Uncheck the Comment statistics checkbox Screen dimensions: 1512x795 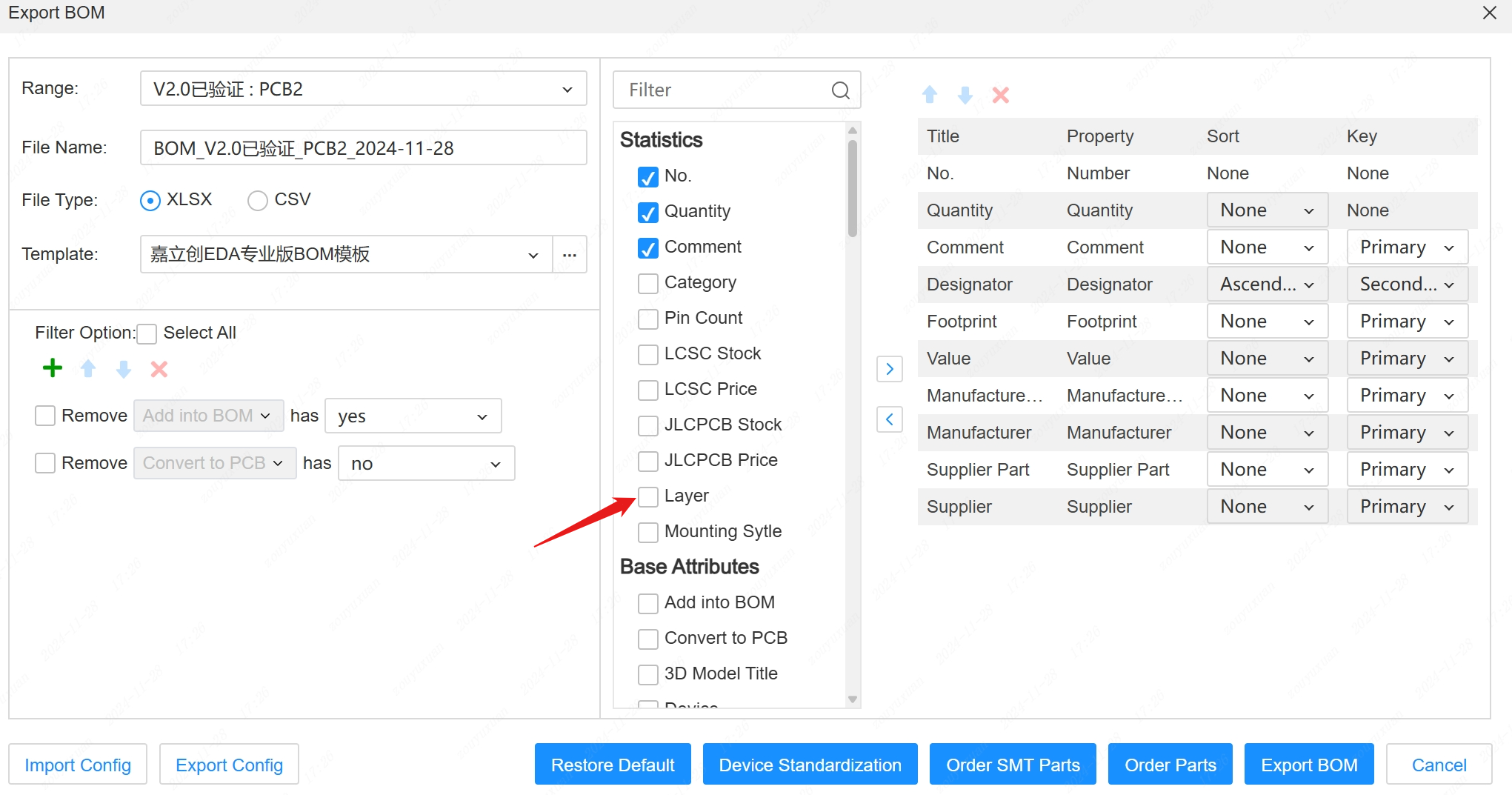click(x=647, y=248)
